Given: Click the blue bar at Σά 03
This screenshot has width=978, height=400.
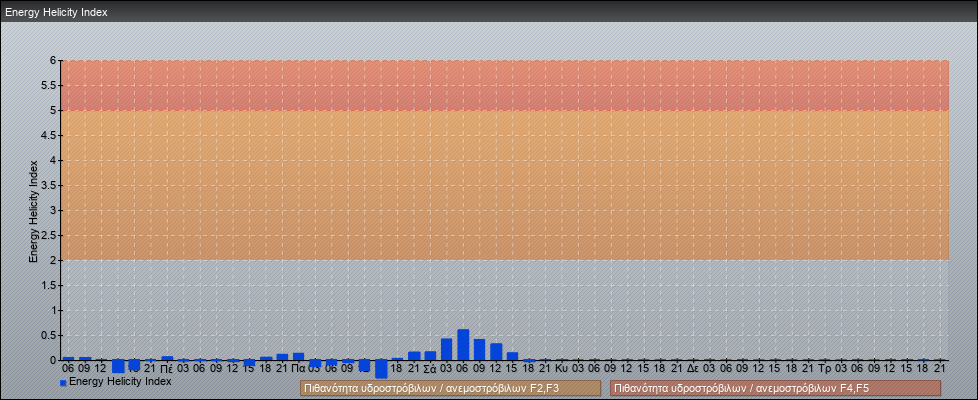Looking at the screenshot, I should [447, 349].
